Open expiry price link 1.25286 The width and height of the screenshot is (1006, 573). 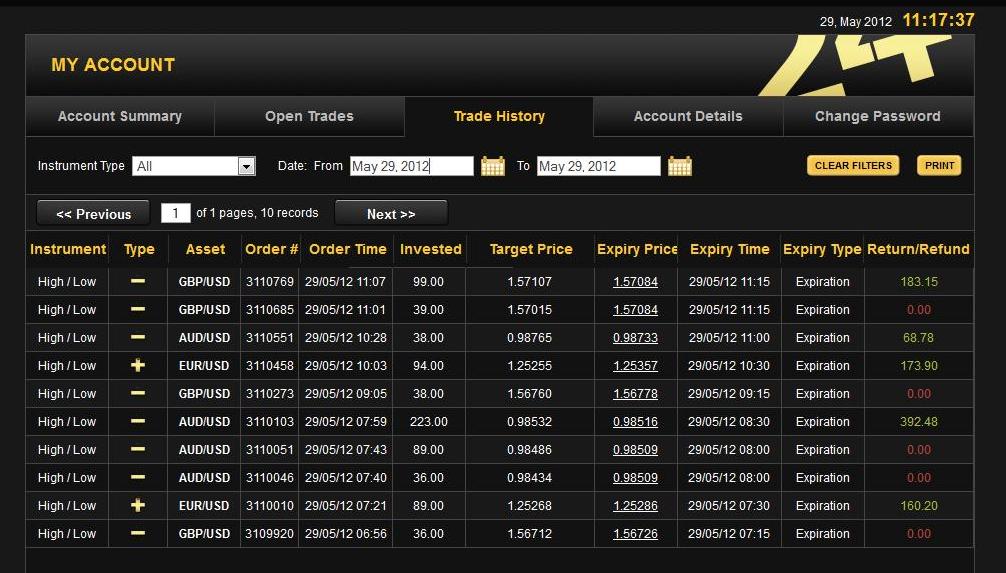[635, 506]
